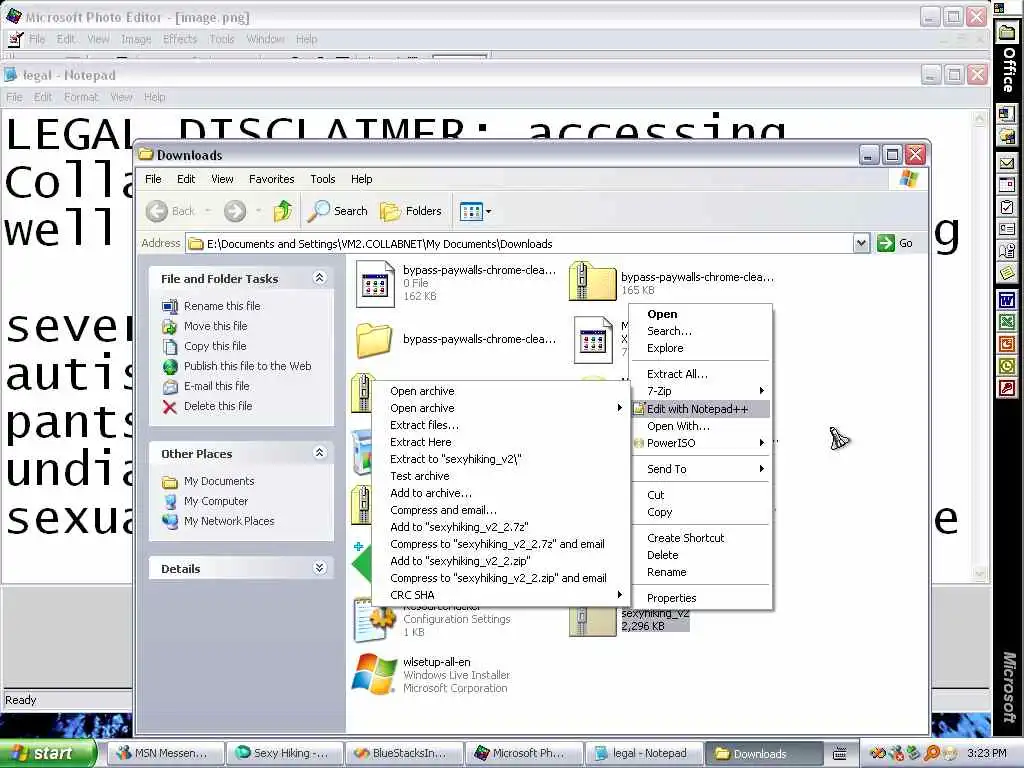Image resolution: width=1024 pixels, height=768 pixels.
Task: Open Search in Downloads toolbar
Action: point(338,211)
